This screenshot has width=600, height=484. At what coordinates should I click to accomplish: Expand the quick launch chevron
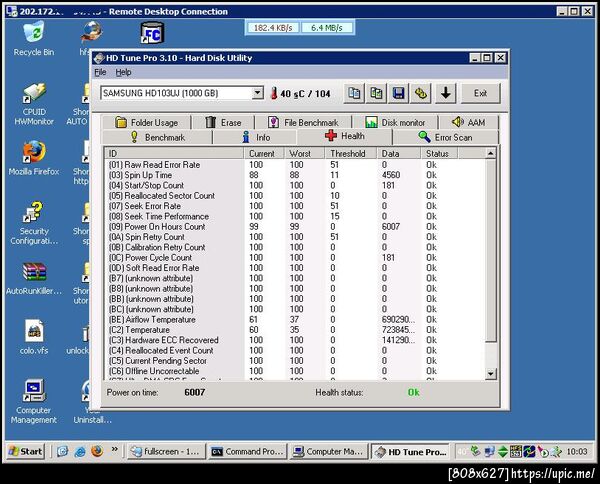(114, 450)
